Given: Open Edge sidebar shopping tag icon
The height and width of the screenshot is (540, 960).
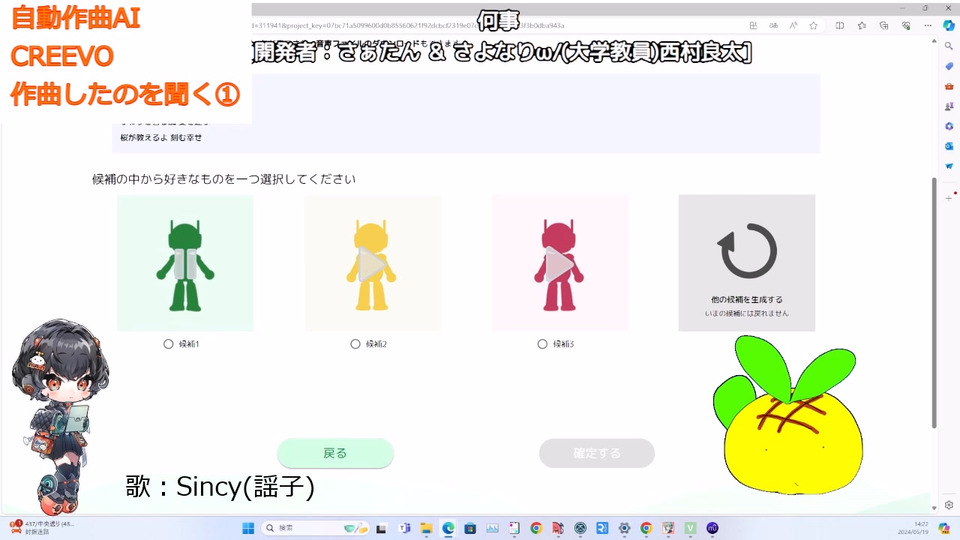Looking at the screenshot, I should 948,66.
